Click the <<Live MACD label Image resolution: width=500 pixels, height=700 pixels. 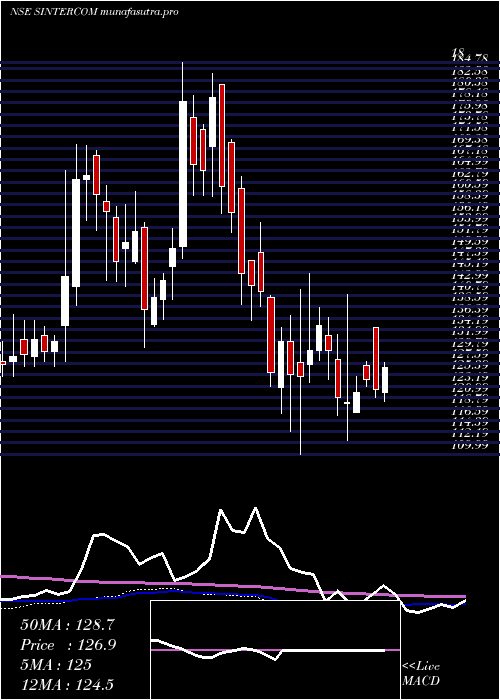421,673
